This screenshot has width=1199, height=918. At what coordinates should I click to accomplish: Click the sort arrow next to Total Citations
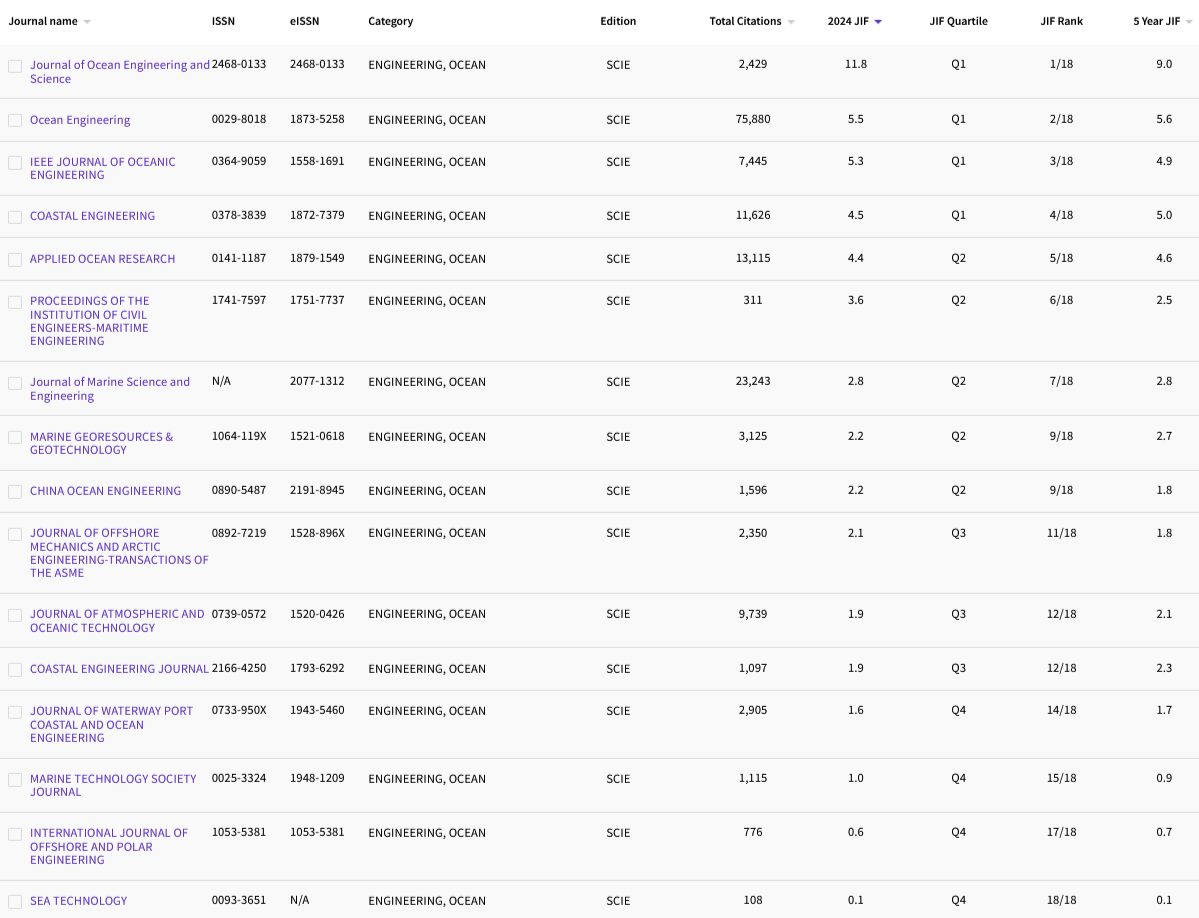(791, 22)
